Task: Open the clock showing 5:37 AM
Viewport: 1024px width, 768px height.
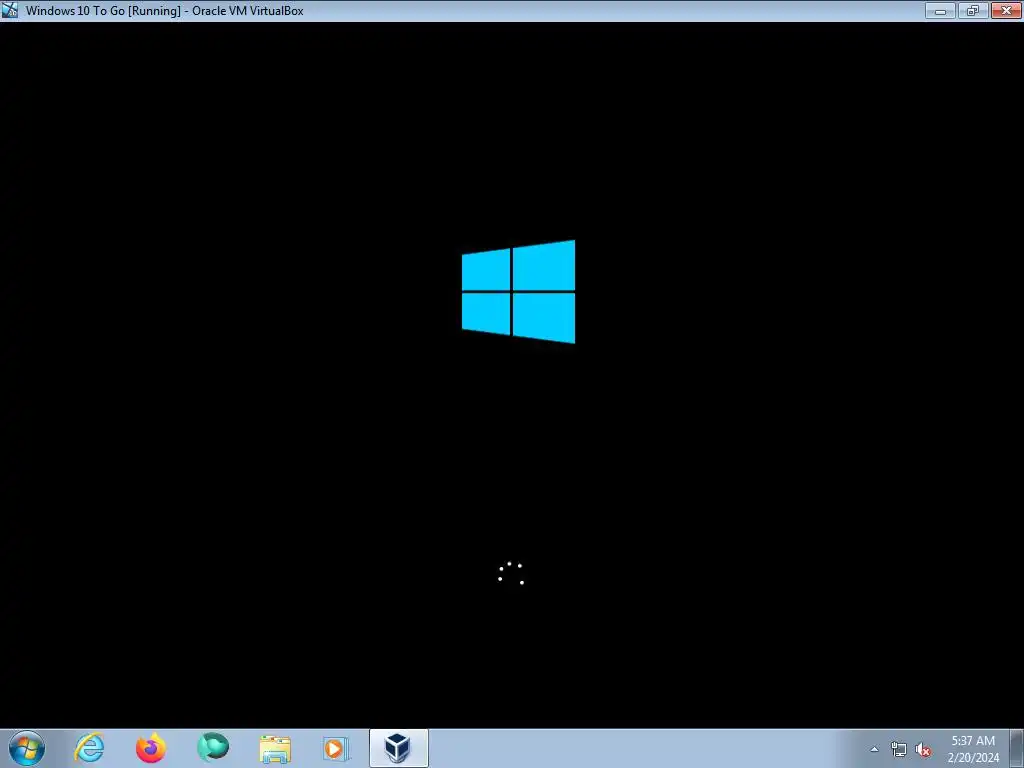Action: coord(973,749)
